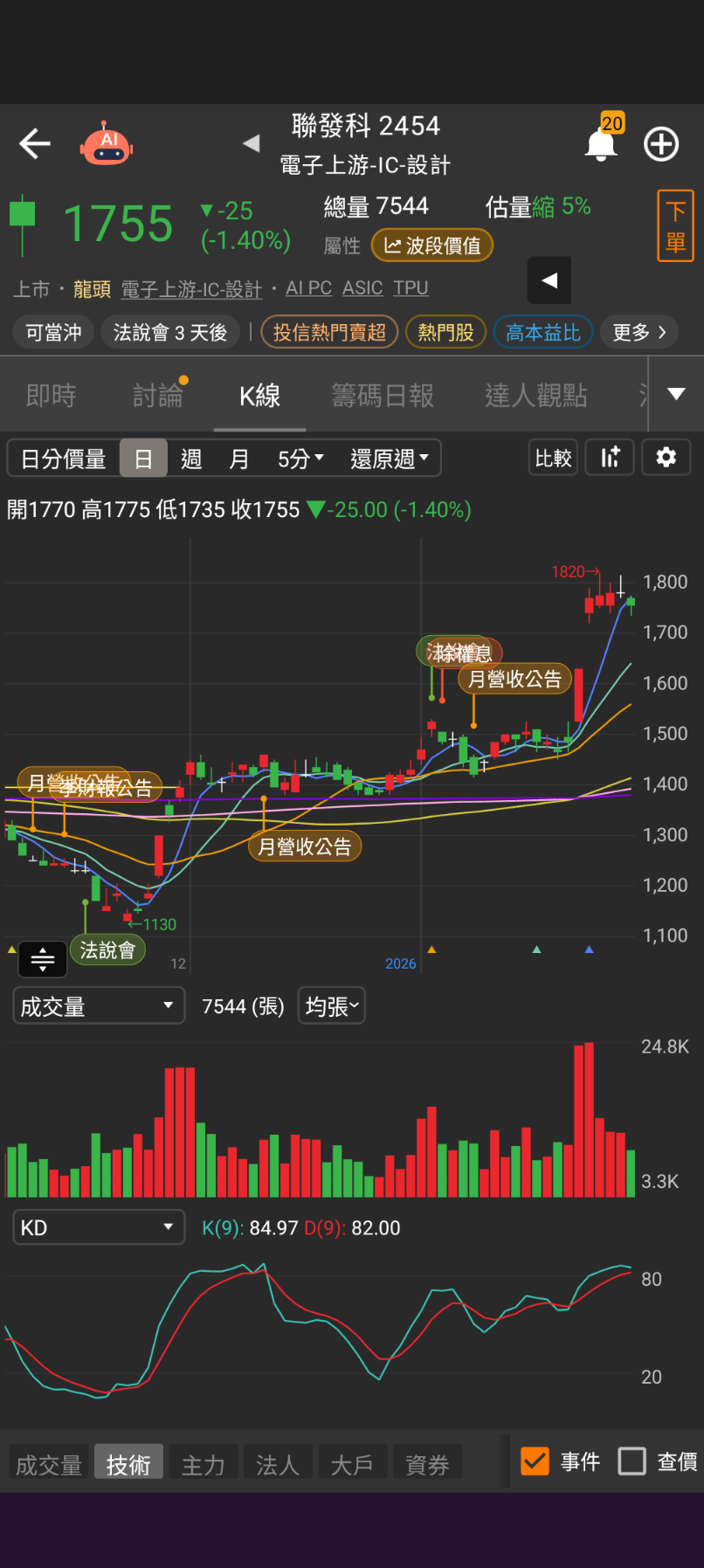The height and width of the screenshot is (1568, 704).
Task: Go to previous stock with left triangle
Action: [x=252, y=143]
